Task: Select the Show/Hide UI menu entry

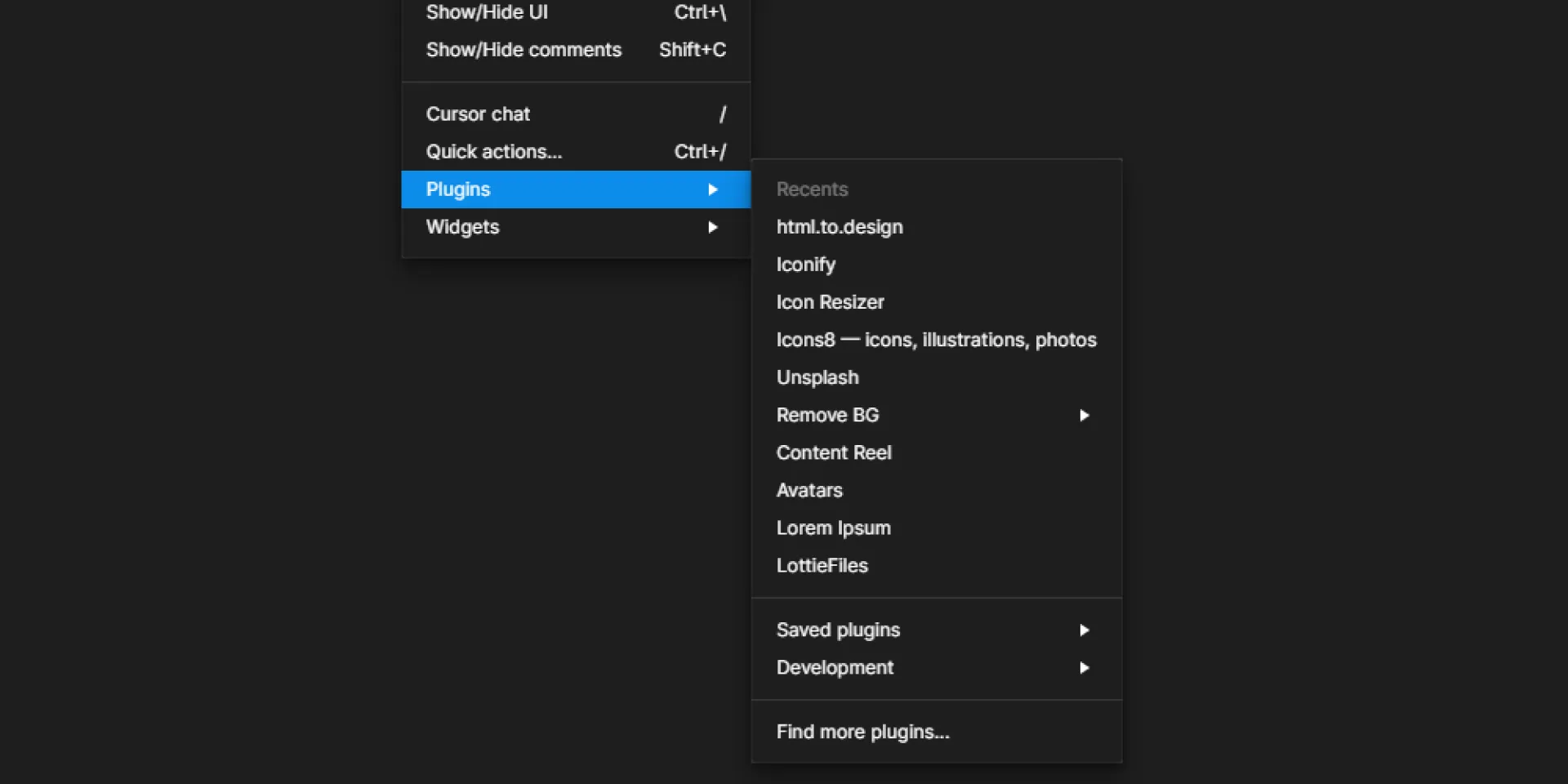Action: pyautogui.click(x=576, y=12)
